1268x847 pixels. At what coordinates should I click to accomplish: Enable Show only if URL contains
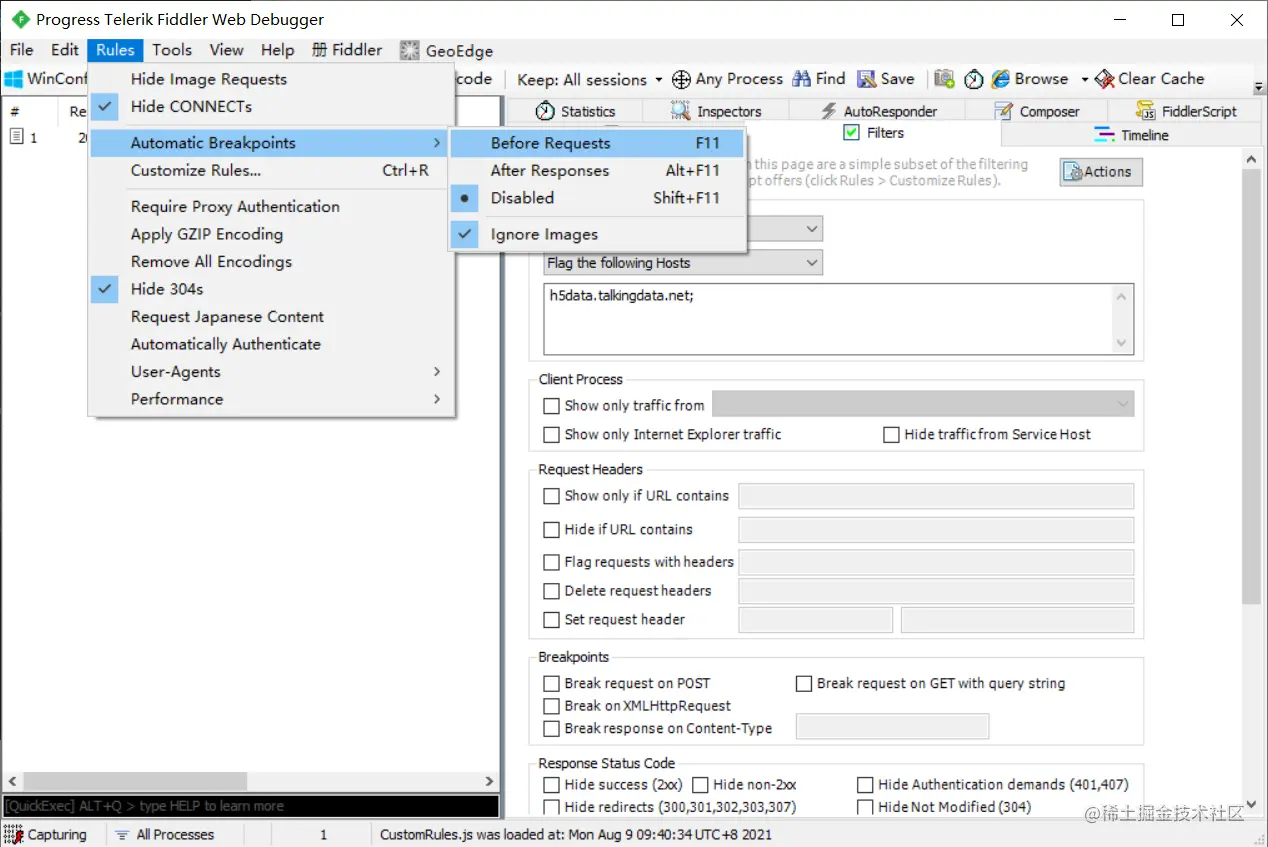coord(551,496)
